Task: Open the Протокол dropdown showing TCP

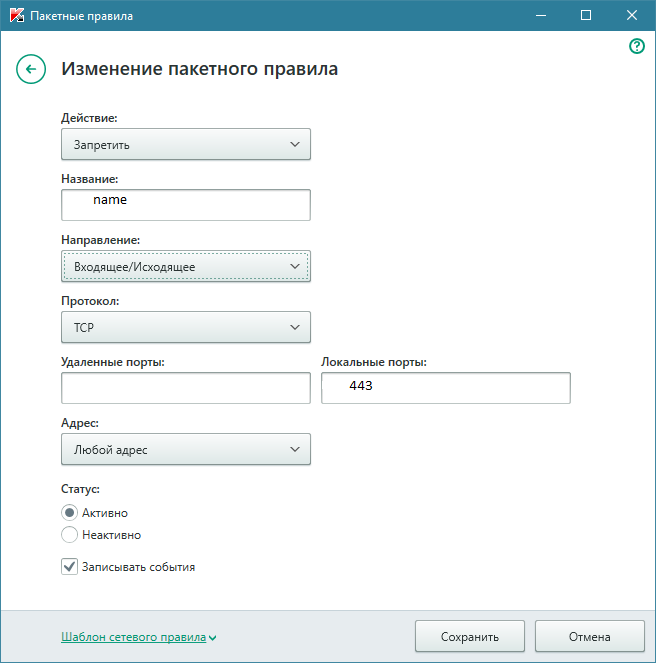Action: [x=186, y=327]
